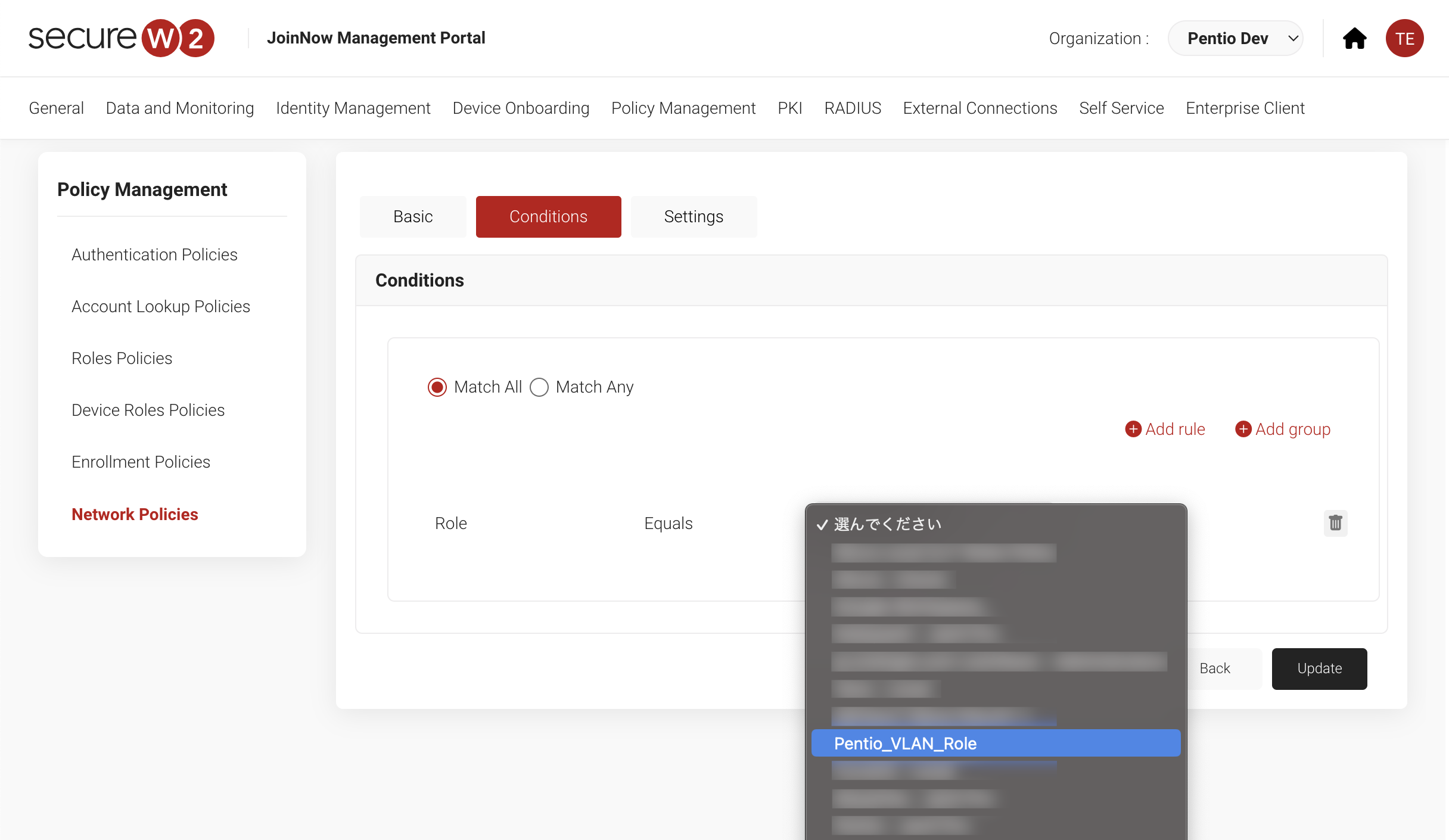Click the Add group icon
The width and height of the screenshot is (1449, 840).
point(1244,429)
